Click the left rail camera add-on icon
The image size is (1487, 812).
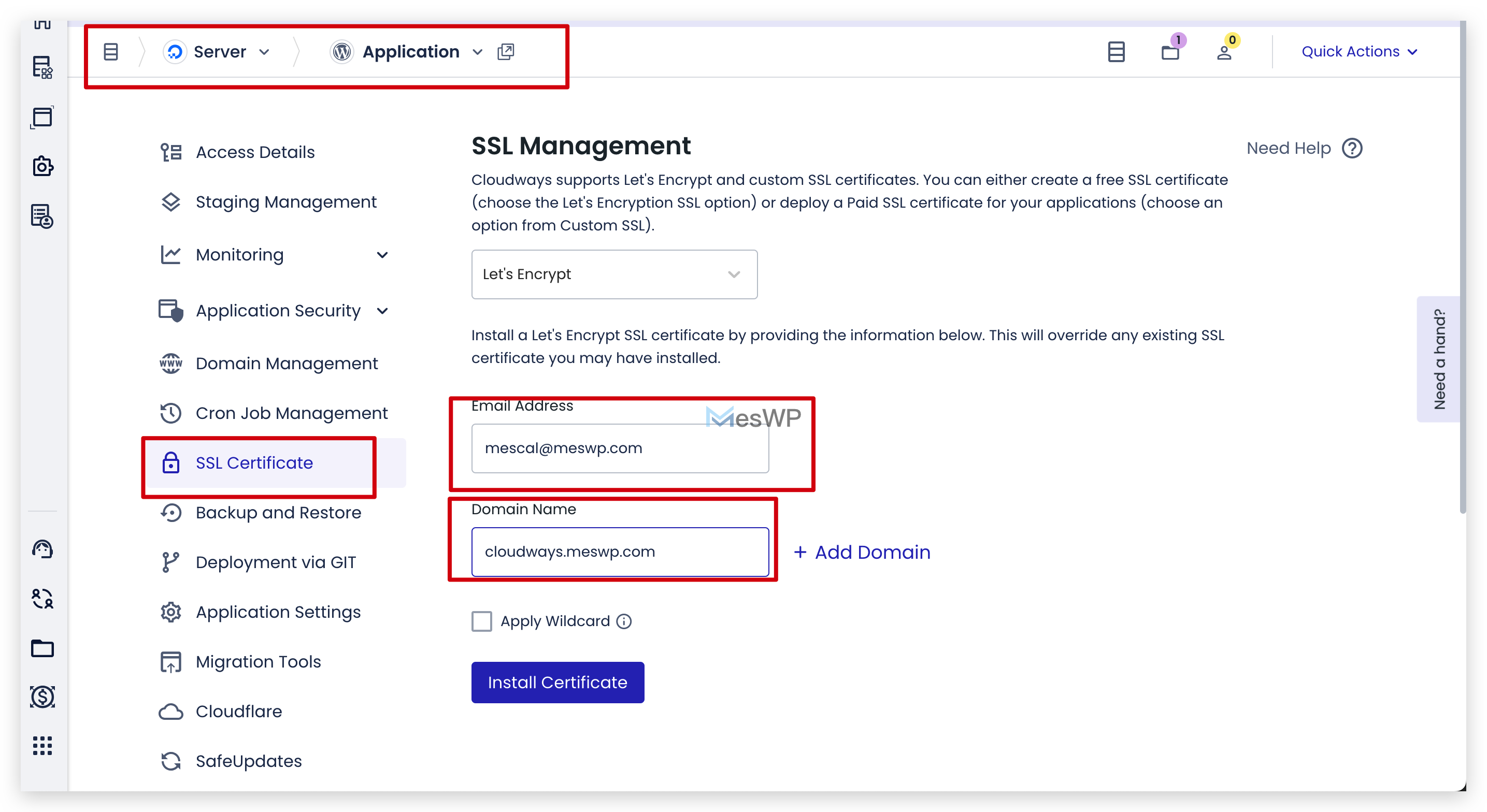(x=42, y=167)
